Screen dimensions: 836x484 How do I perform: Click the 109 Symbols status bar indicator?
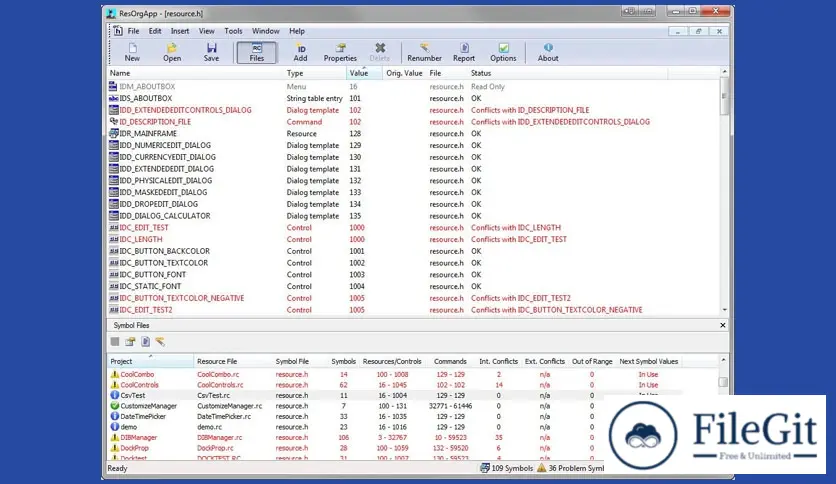507,468
